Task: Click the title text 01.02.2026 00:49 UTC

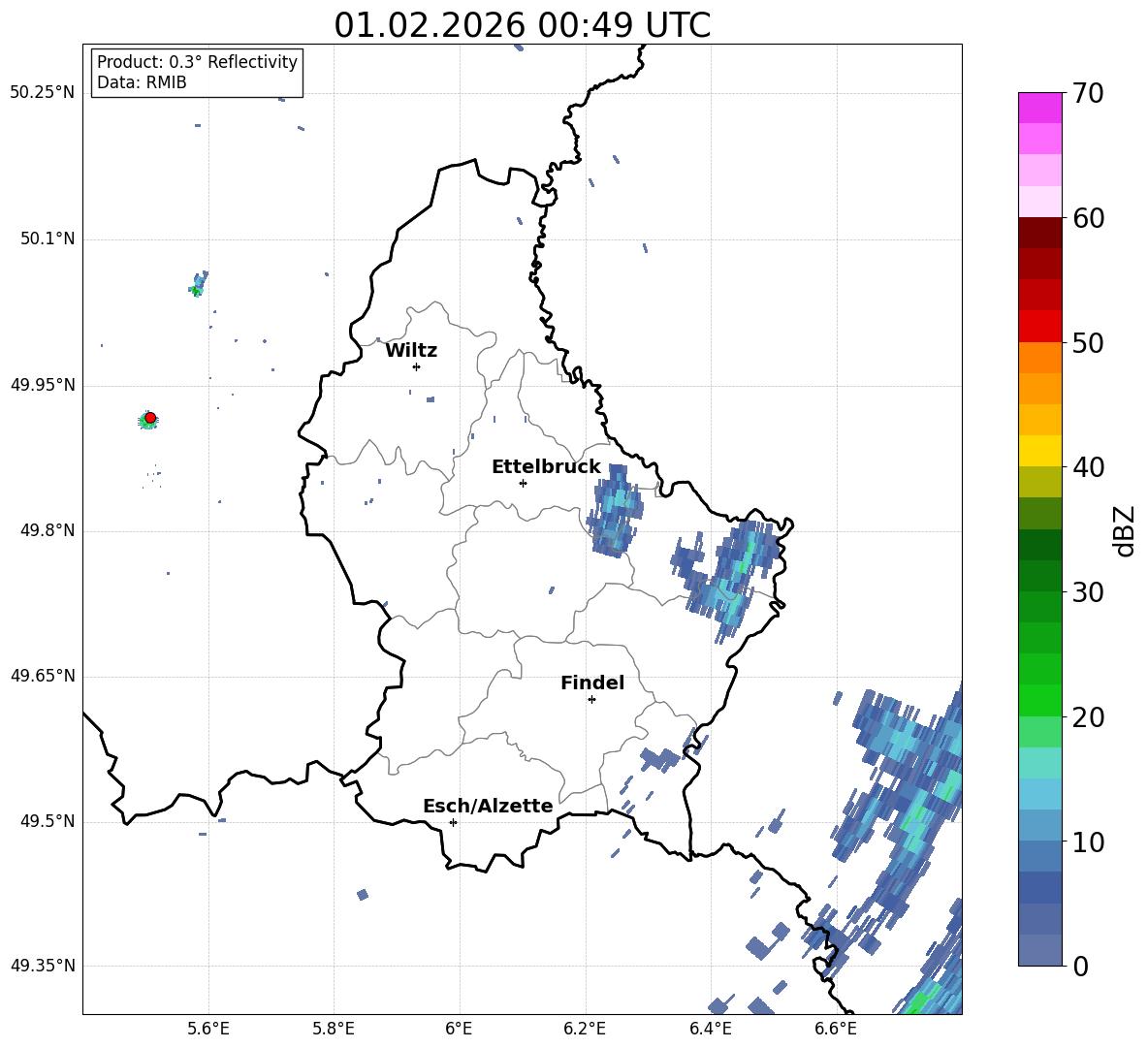Action: pyautogui.click(x=522, y=25)
